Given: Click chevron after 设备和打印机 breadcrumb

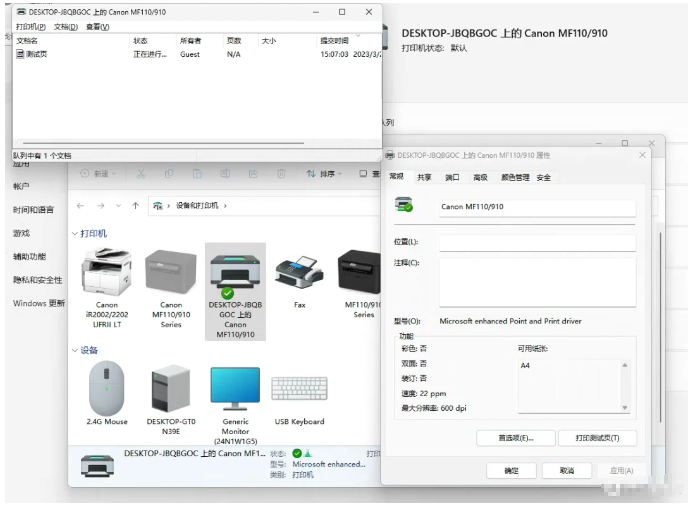Looking at the screenshot, I should [225, 206].
